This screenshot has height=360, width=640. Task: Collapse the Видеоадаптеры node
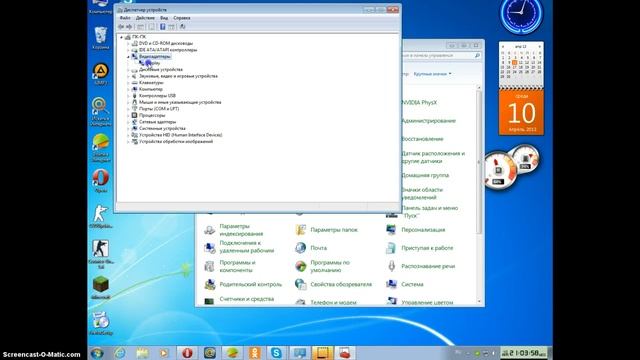click(128, 57)
